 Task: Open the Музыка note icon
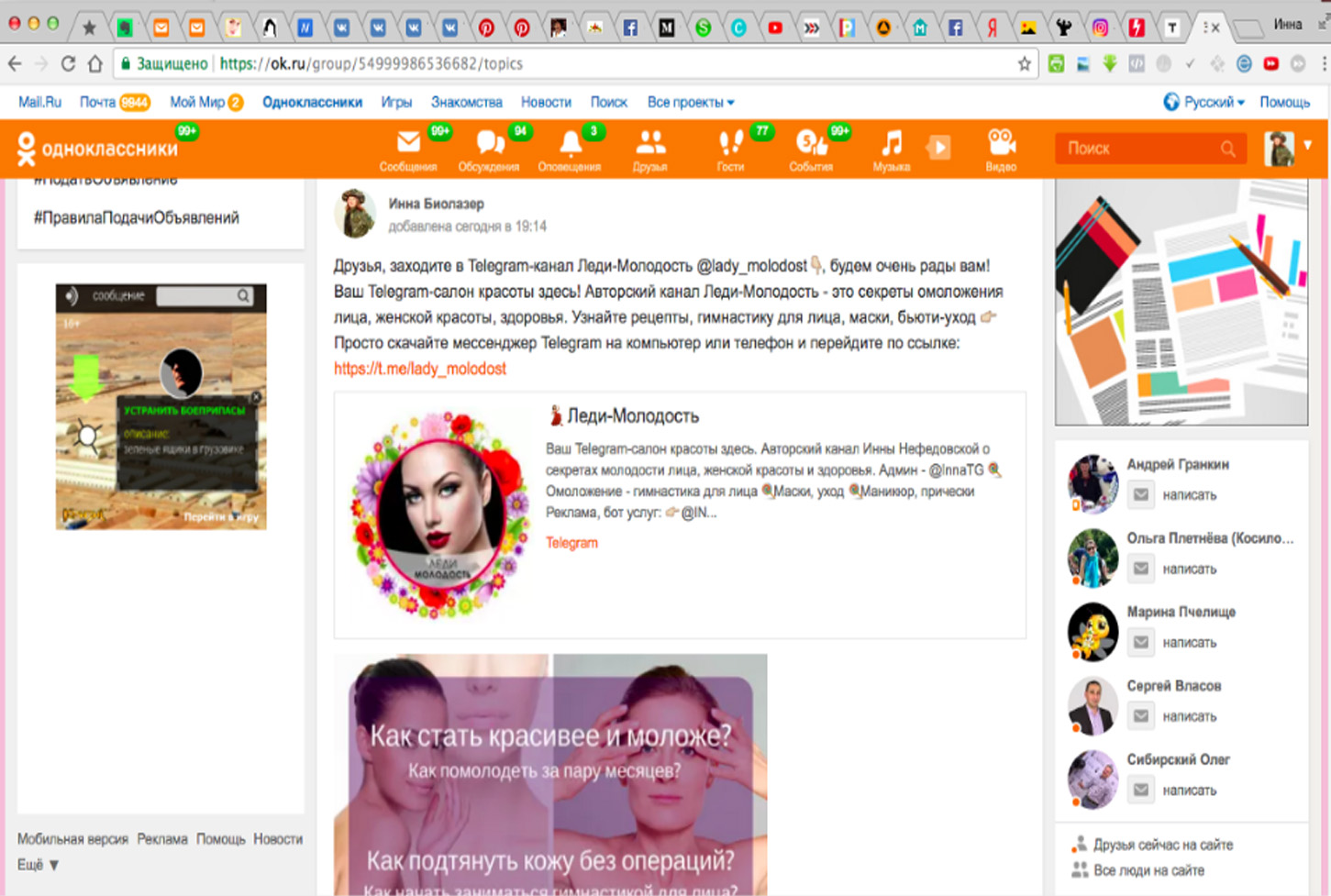coord(891,144)
